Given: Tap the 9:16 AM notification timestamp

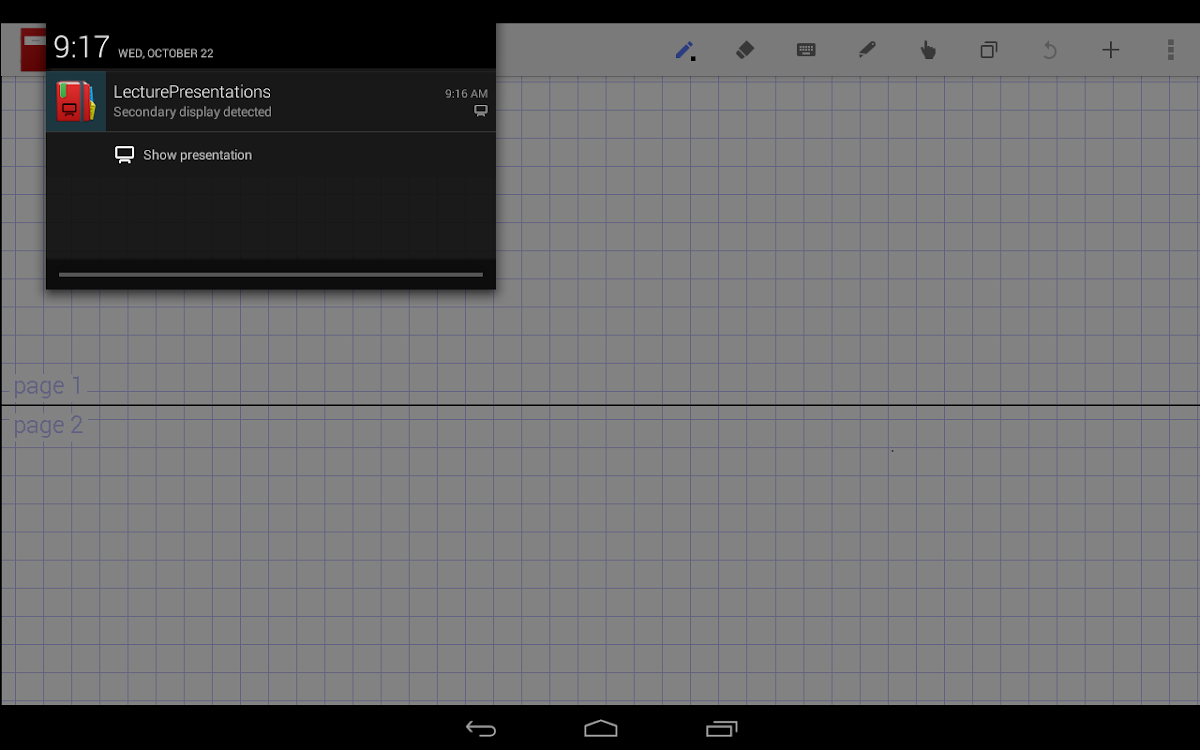Looking at the screenshot, I should pos(466,94).
